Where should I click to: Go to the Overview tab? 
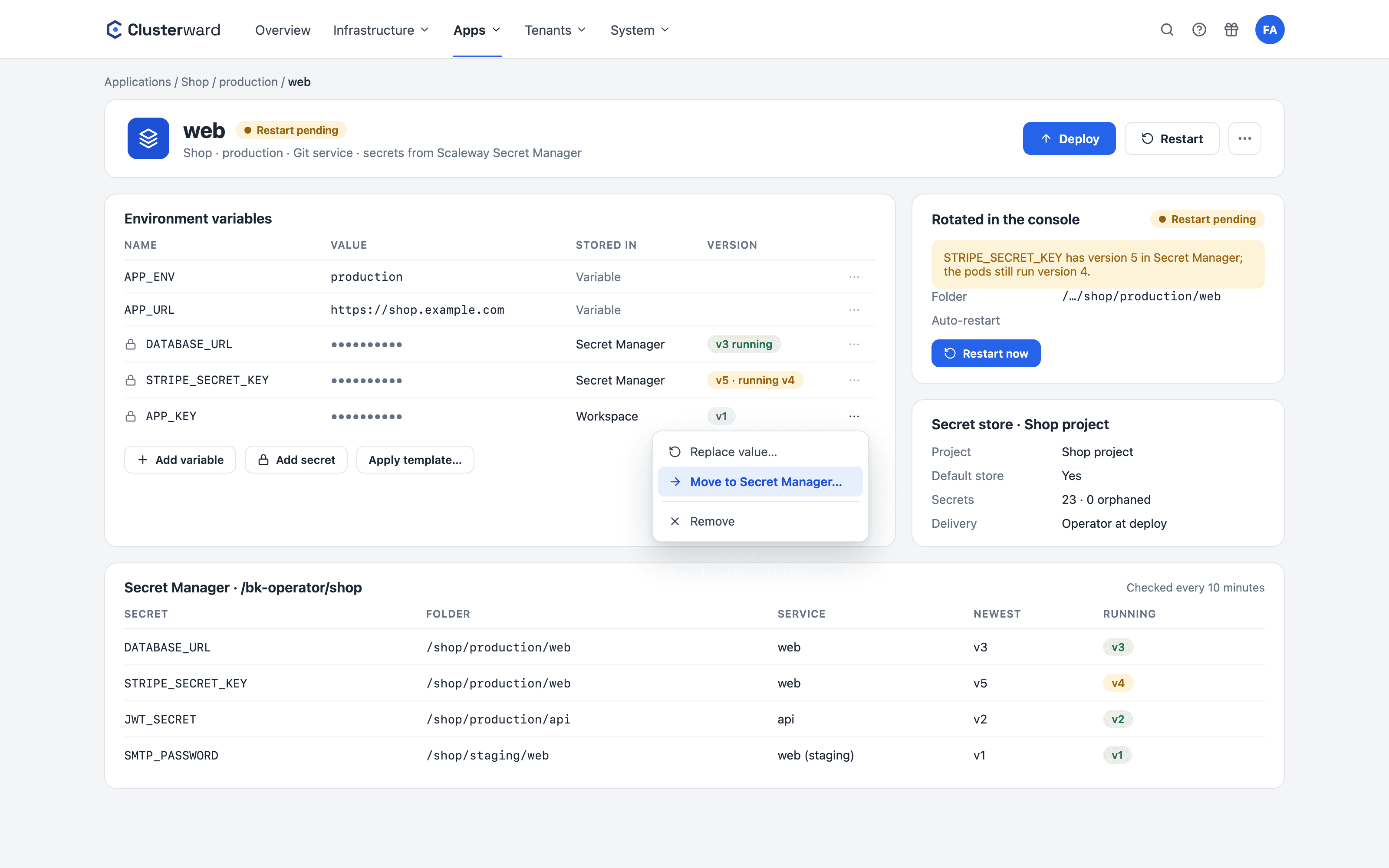point(283,30)
